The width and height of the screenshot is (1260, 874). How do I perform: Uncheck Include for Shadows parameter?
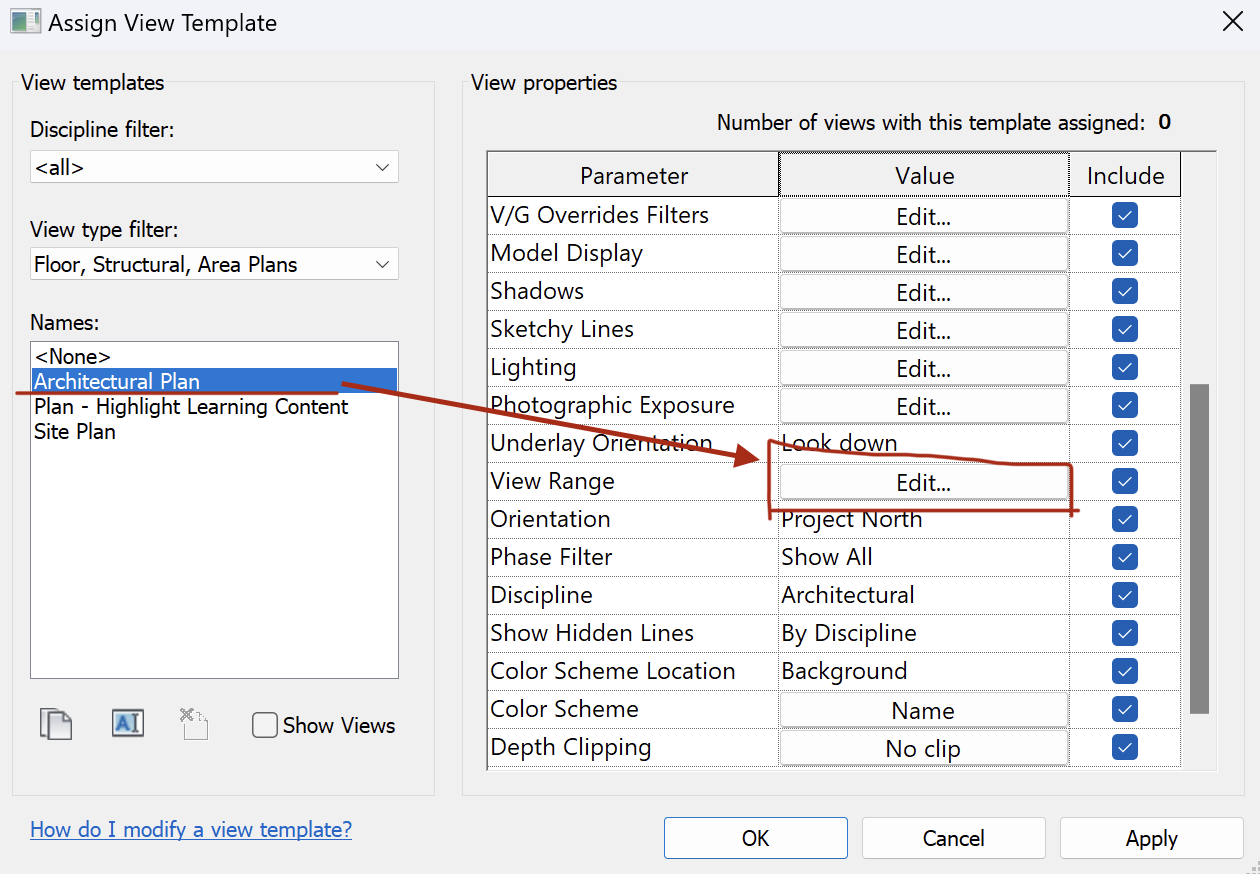click(1125, 292)
